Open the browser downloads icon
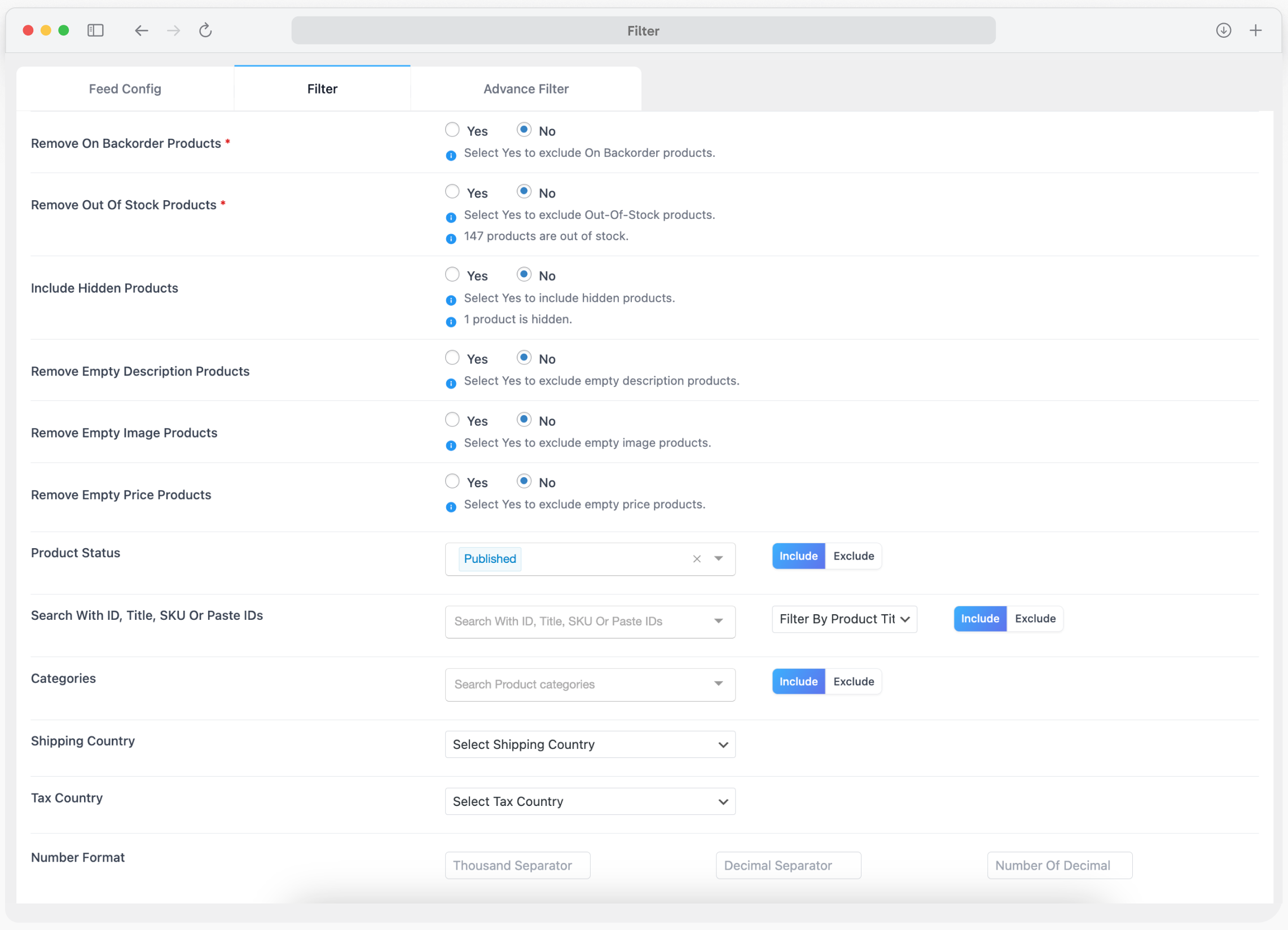This screenshot has width=1288, height=930. pyautogui.click(x=1223, y=30)
